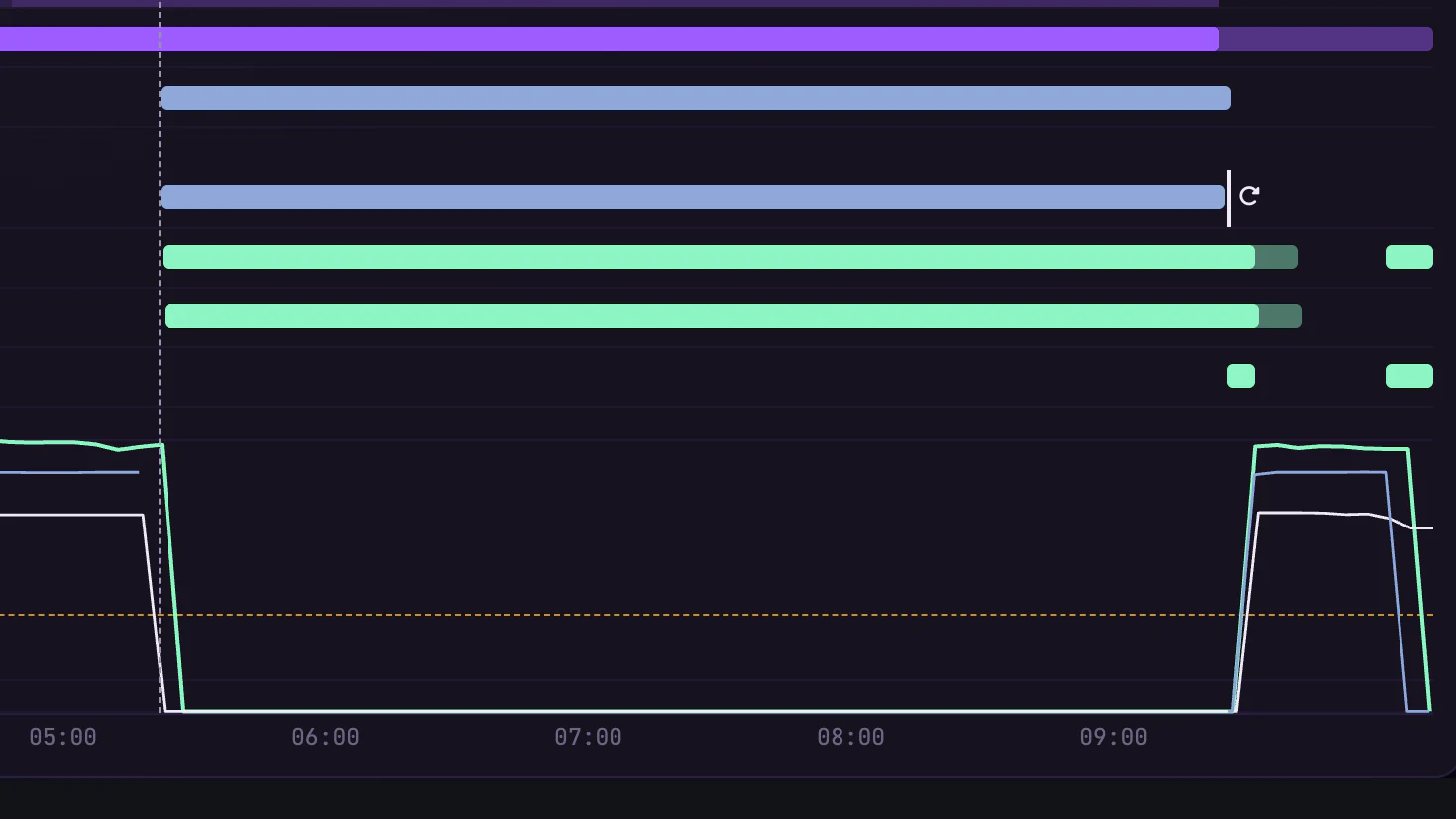Select the light-blue bar ending at the retry marker
Image resolution: width=1456 pixels, height=819 pixels.
coord(692,197)
